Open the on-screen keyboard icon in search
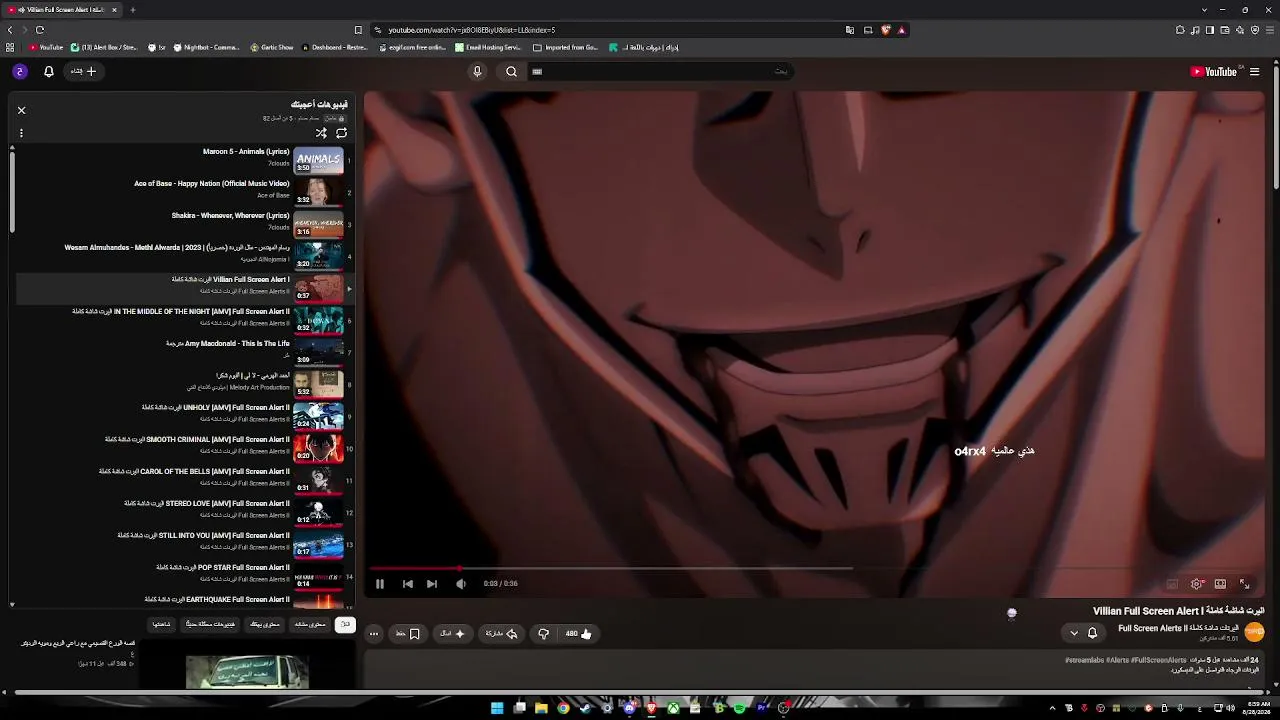1280x720 pixels. tap(537, 72)
